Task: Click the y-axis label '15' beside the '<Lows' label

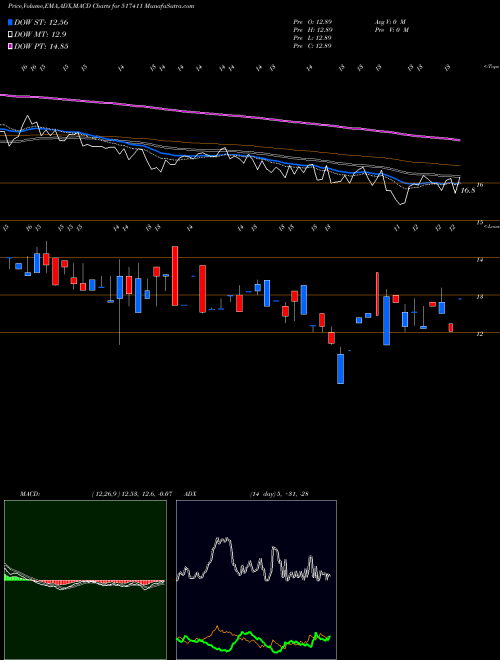Action: tap(479, 223)
